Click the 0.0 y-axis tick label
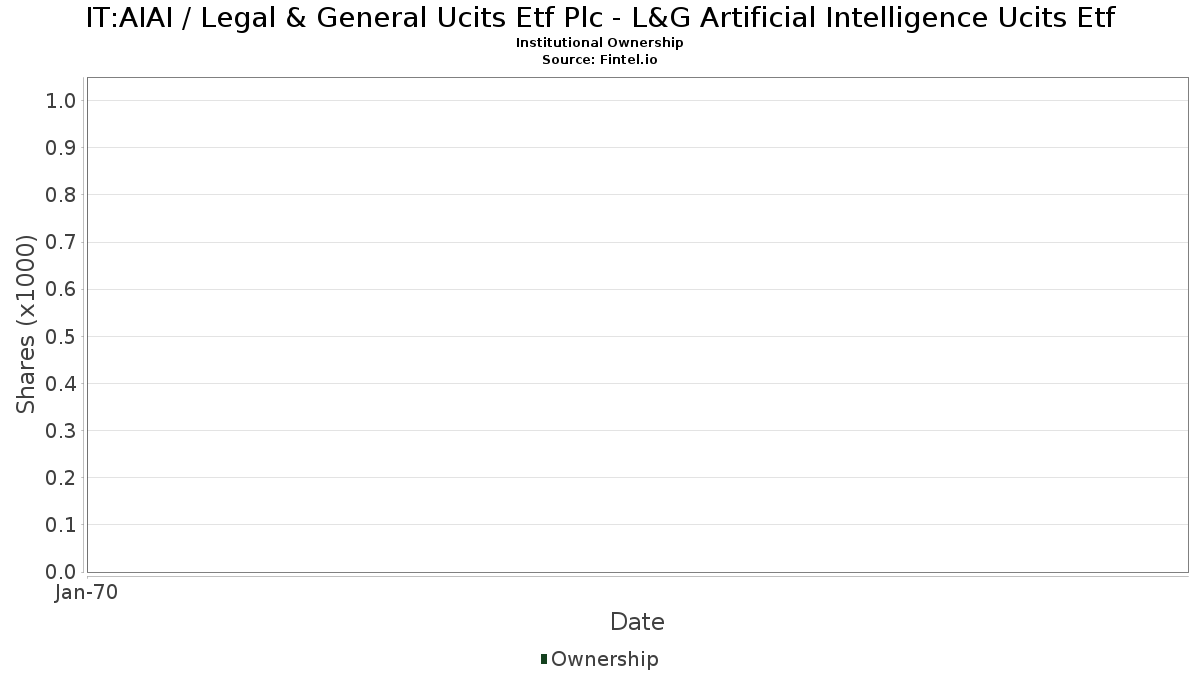This screenshot has height=675, width=1200. pos(61,571)
